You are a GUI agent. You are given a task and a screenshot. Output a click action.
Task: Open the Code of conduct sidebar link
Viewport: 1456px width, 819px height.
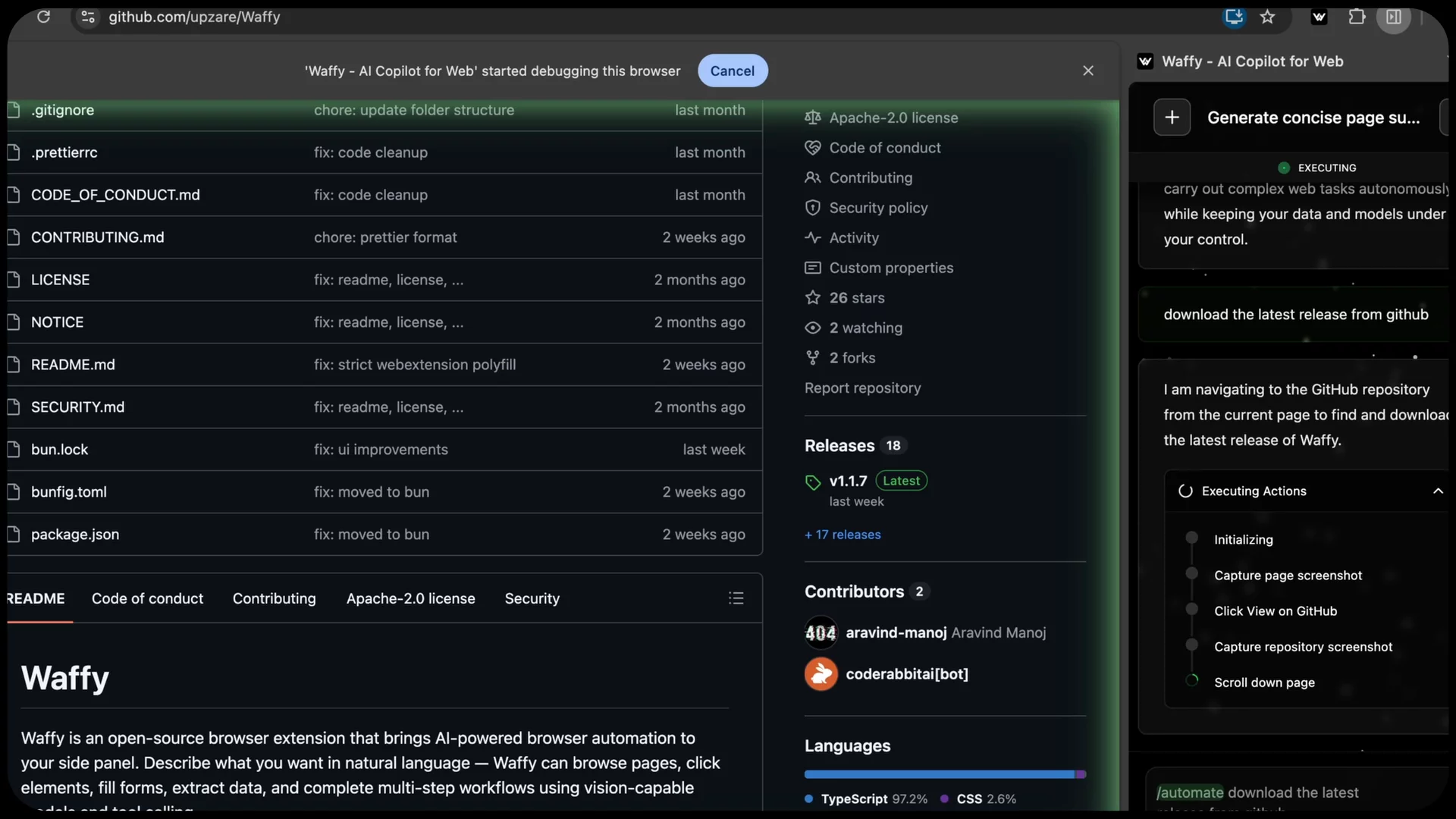coord(885,148)
